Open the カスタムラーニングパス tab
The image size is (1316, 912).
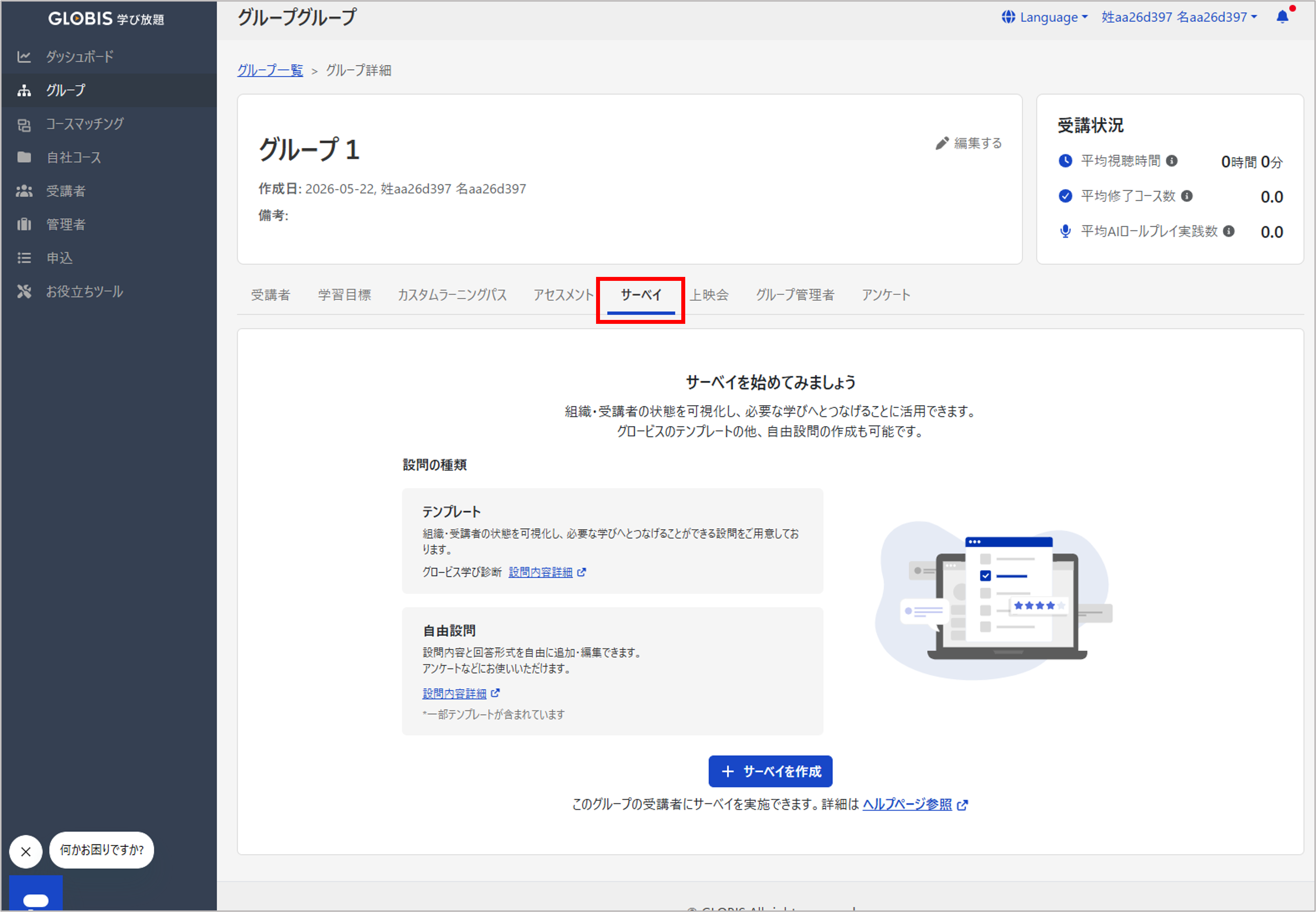point(452,295)
